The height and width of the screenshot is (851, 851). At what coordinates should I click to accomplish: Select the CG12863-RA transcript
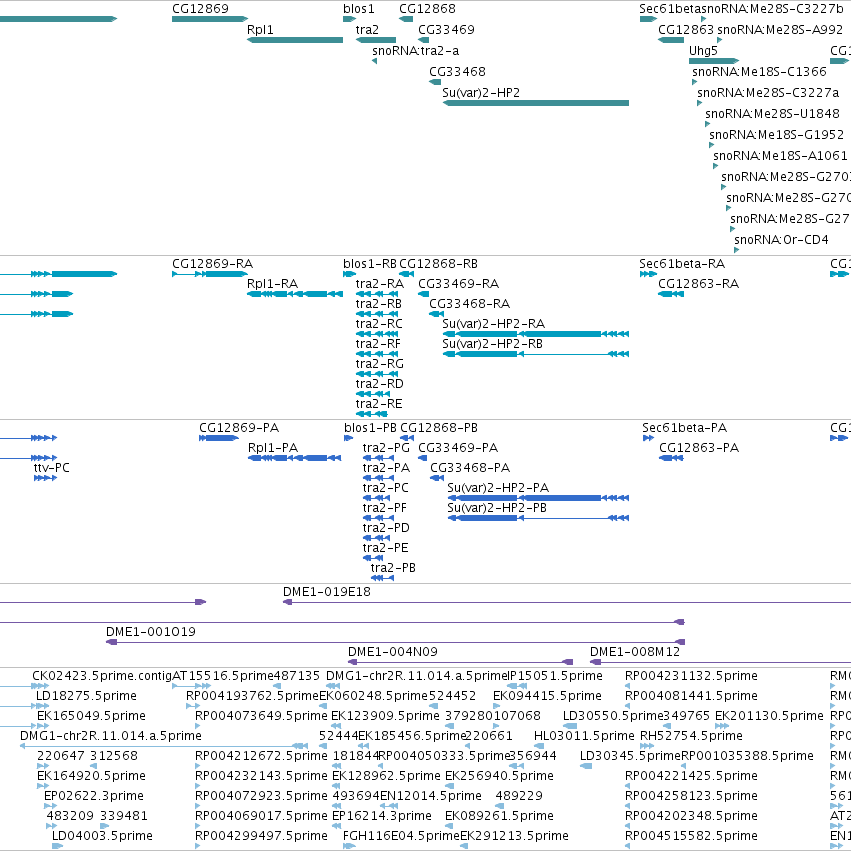point(671,294)
